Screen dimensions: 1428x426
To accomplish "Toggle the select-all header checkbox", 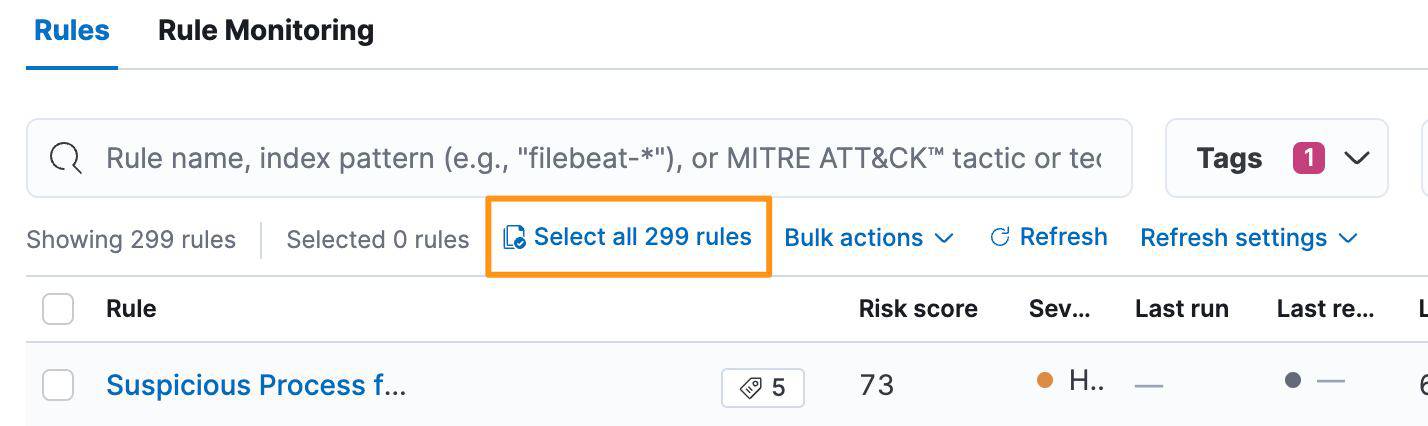I will coord(58,309).
